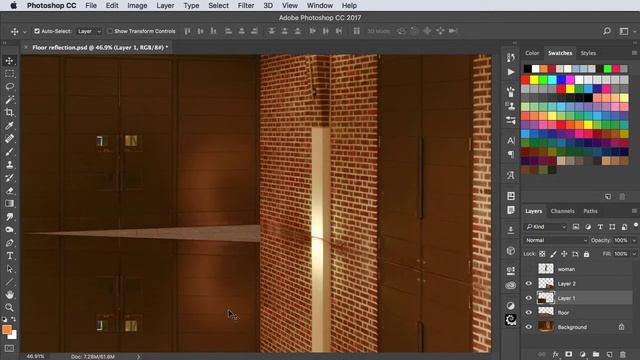Hide the floor layer
This screenshot has height=360, width=640.
[529, 313]
